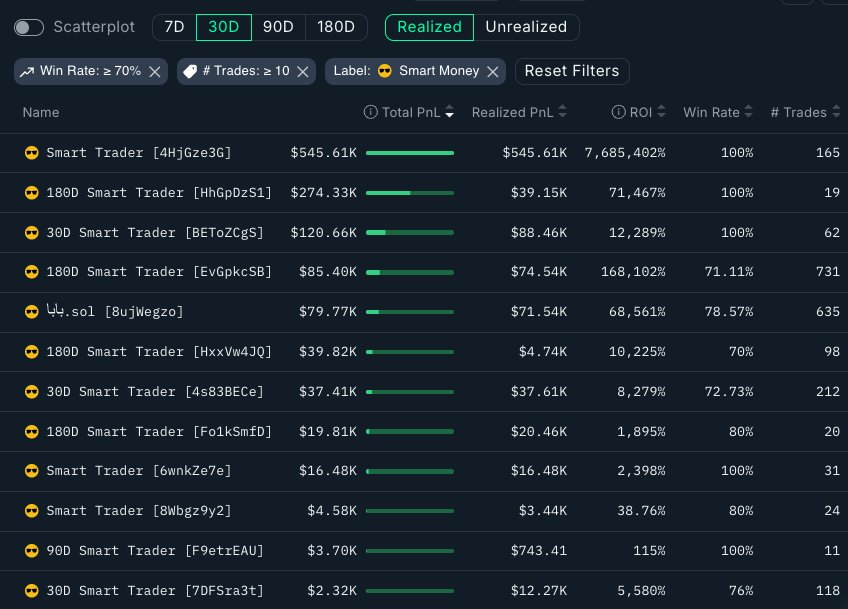Open Smart Trader [4HjGze3G] wallet
The width and height of the screenshot is (848, 609).
tap(138, 153)
